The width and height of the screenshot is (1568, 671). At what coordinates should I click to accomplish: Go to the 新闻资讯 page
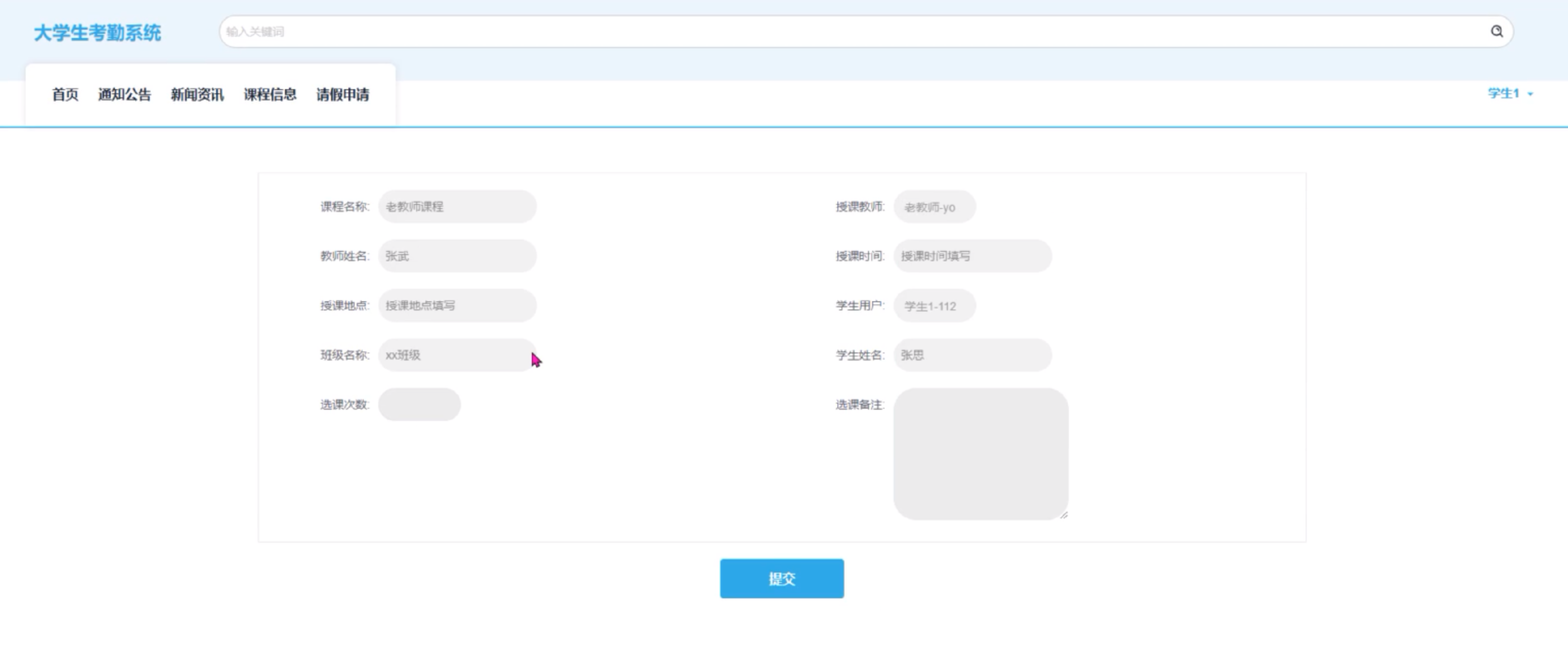click(197, 95)
